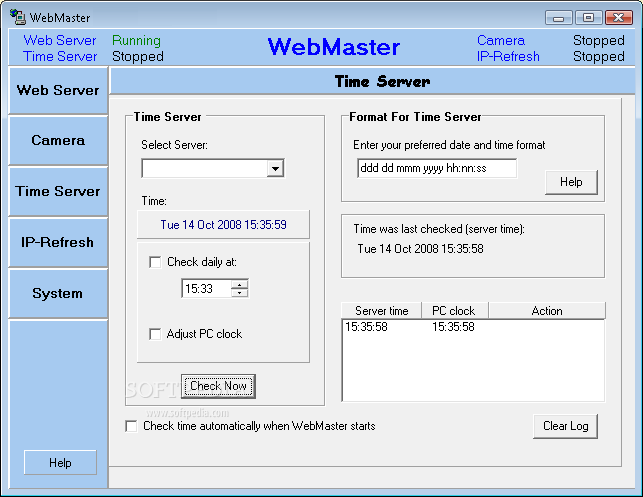Decrease daily check time with down spinner

pos(239,293)
